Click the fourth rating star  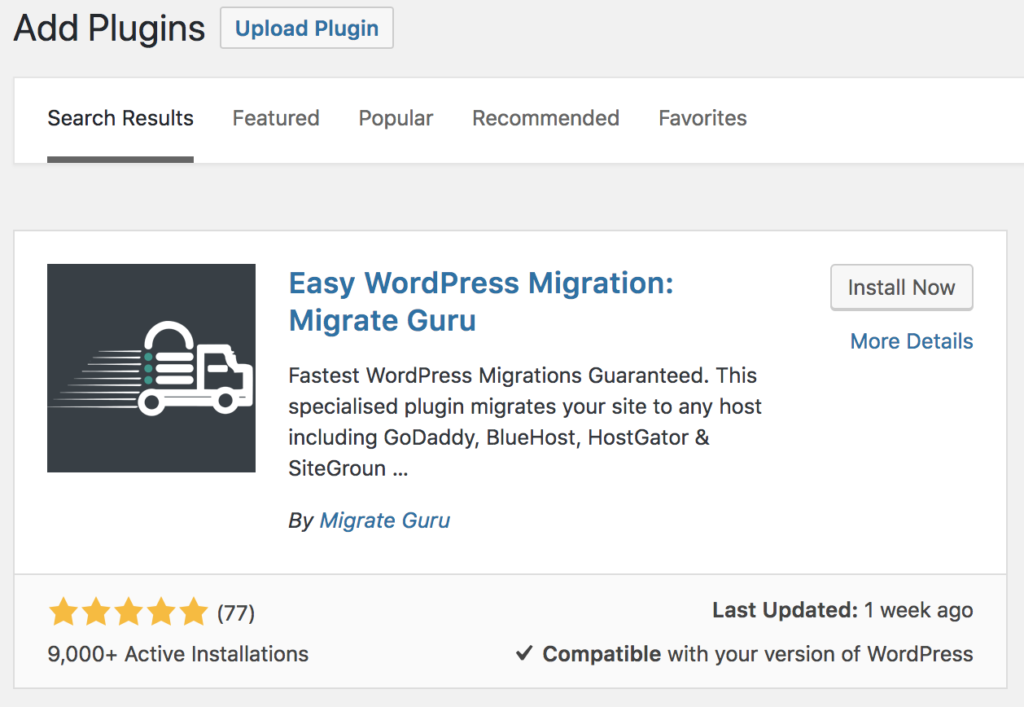click(x=161, y=612)
